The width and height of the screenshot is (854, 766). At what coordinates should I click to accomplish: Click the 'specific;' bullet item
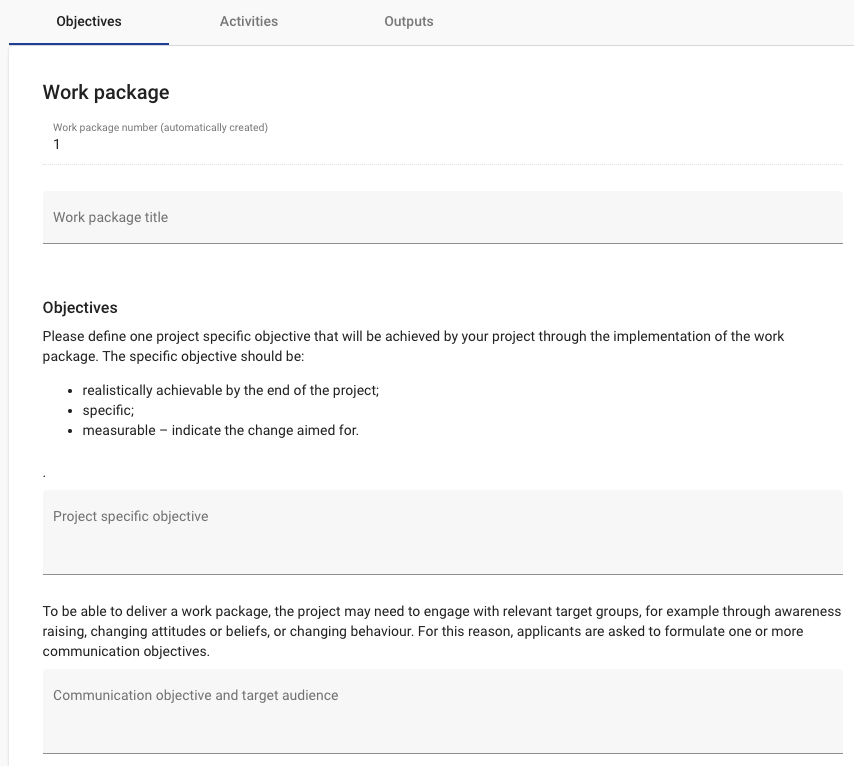[108, 411]
